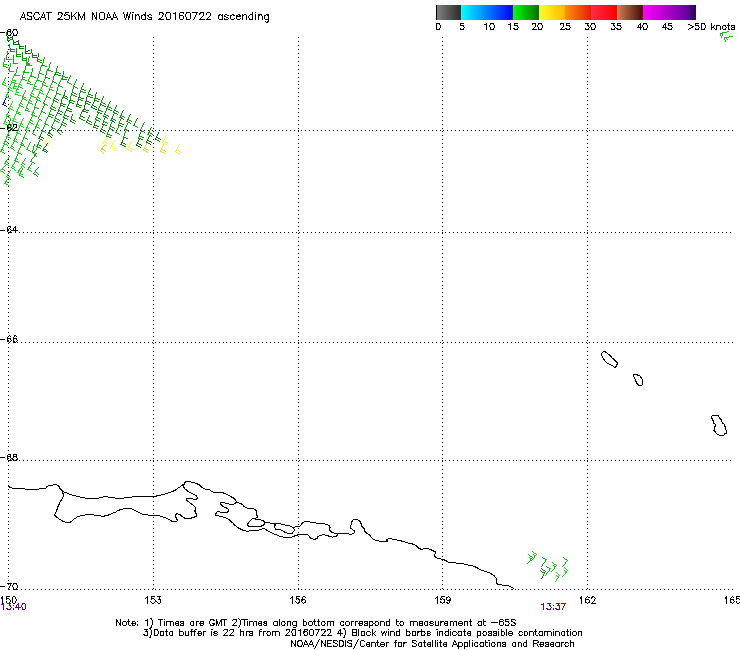
Task: Click the purple 13:40 swath time
Action: (13, 607)
